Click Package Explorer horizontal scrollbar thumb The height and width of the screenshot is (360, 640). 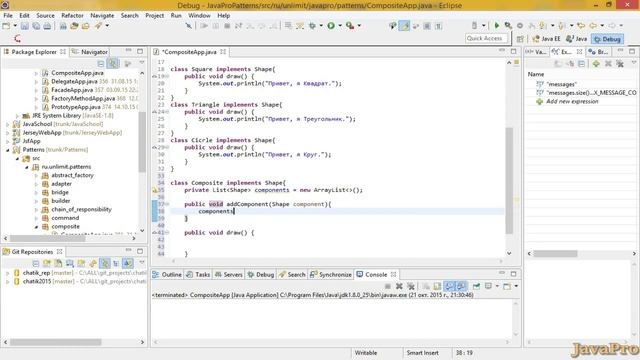pyautogui.click(x=48, y=238)
